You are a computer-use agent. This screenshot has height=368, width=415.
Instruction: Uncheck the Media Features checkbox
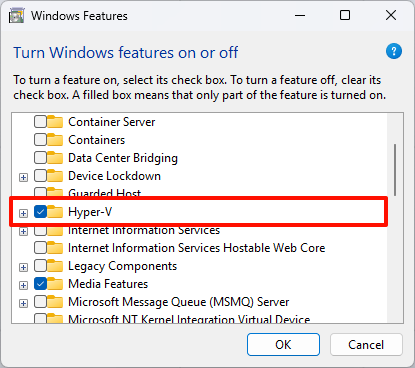(40, 284)
